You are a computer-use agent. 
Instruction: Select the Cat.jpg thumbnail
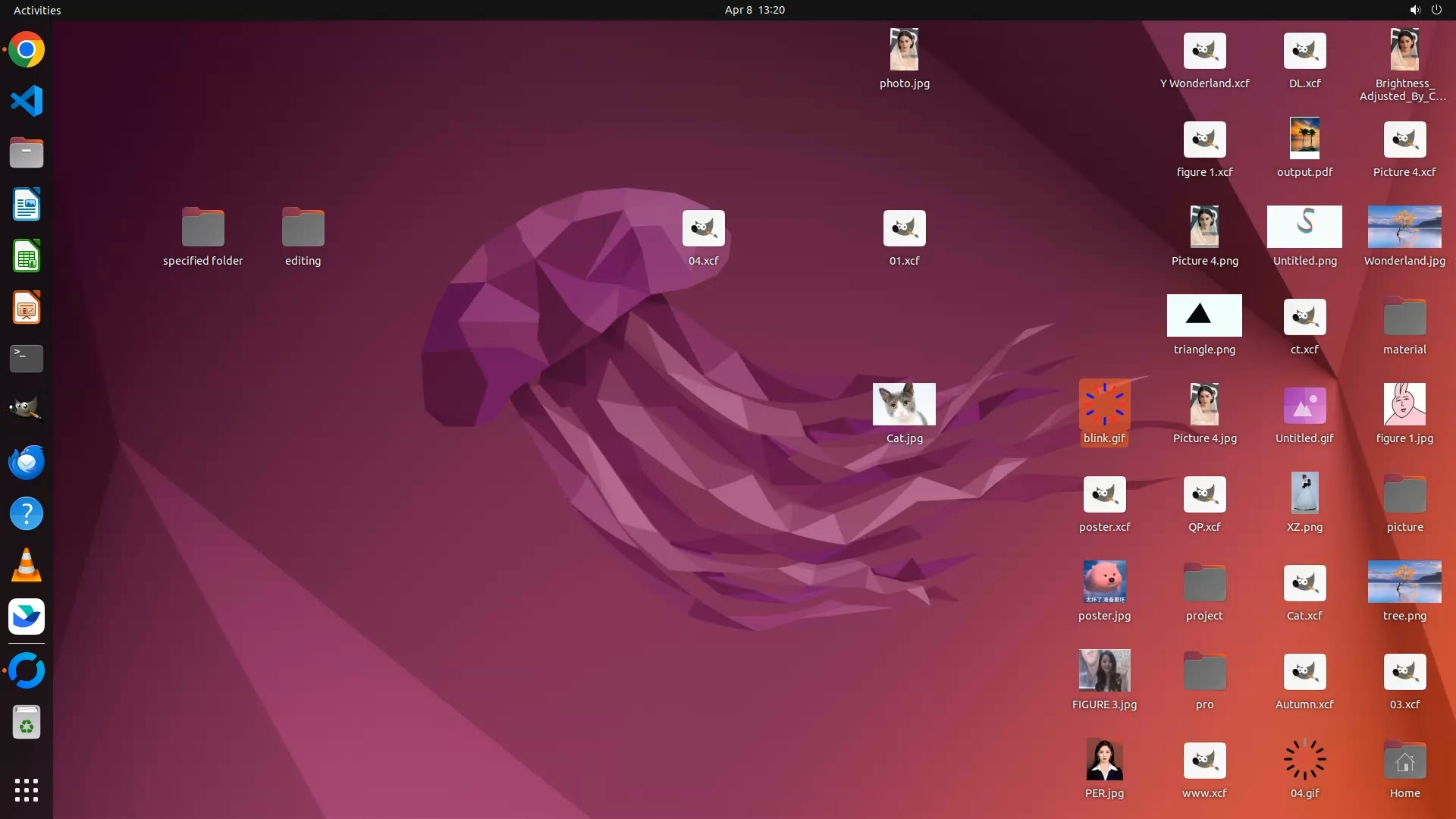pos(904,404)
